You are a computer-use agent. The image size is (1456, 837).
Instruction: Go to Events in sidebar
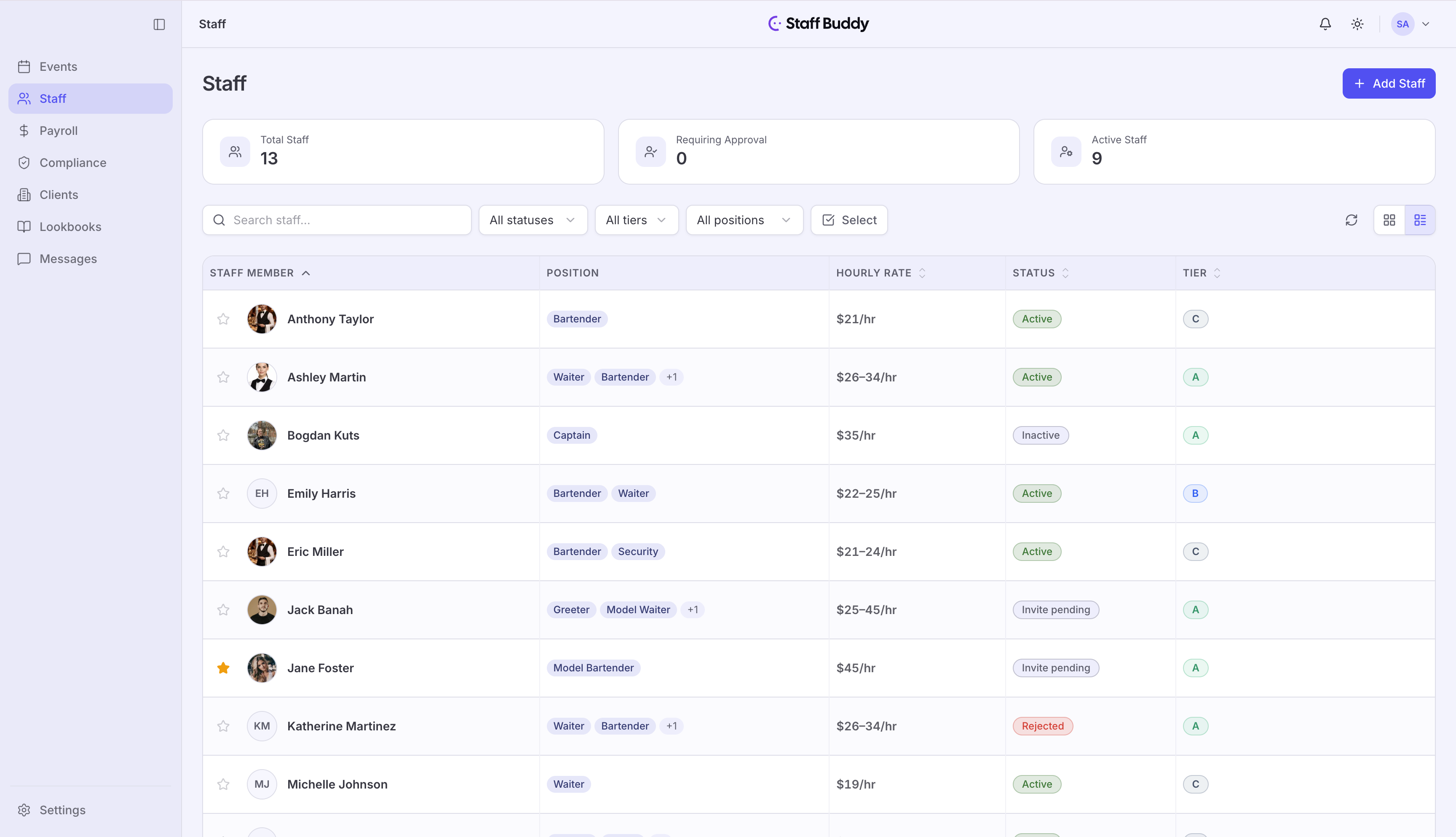[91, 67]
